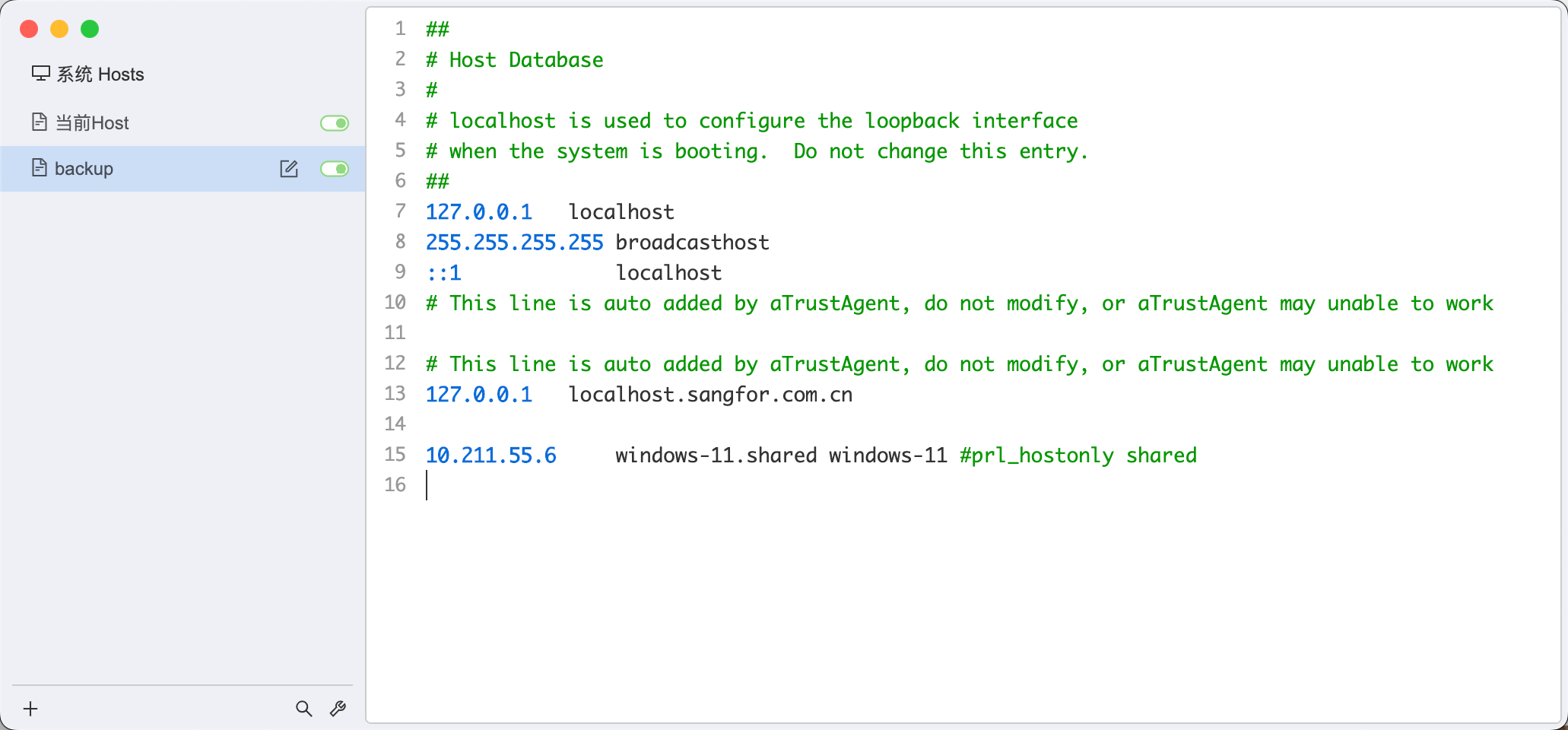Disable the backup hosts switch
This screenshot has height=730, width=1568.
pos(335,169)
